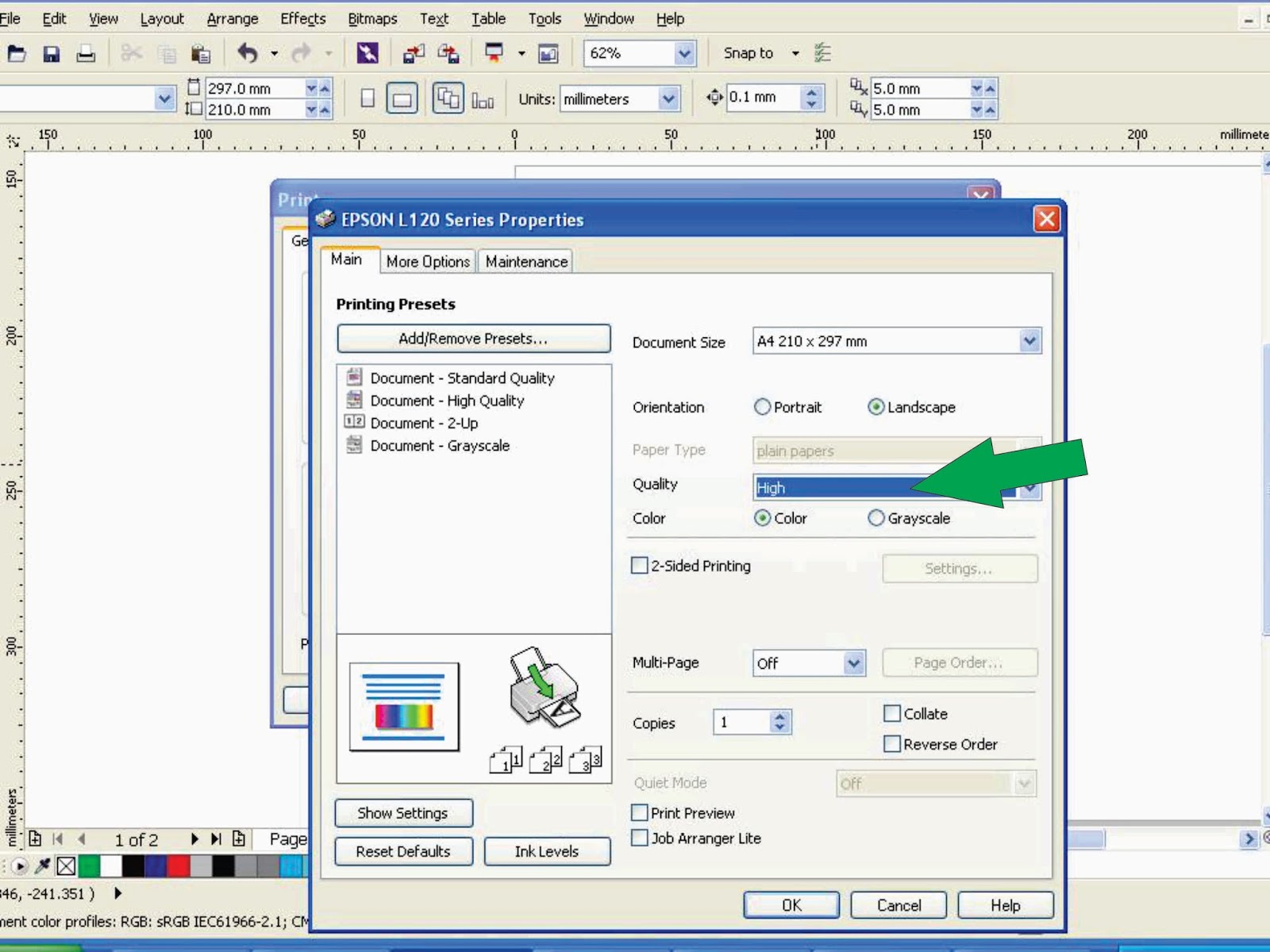Viewport: 1270px width, 952px height.
Task: Click the nudge distance 0.1 mm field
Action: click(762, 98)
